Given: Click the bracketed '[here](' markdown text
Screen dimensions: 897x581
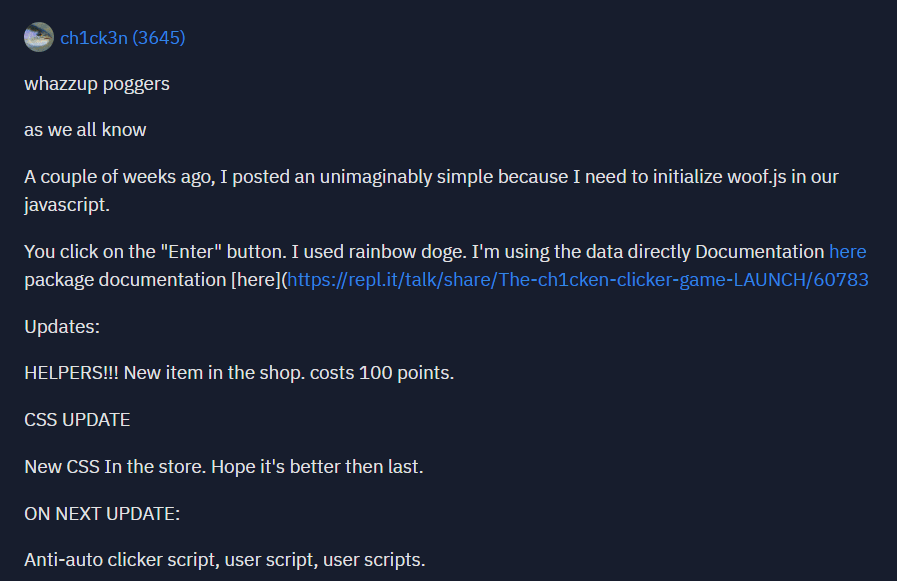Looking at the screenshot, I should [x=259, y=280].
